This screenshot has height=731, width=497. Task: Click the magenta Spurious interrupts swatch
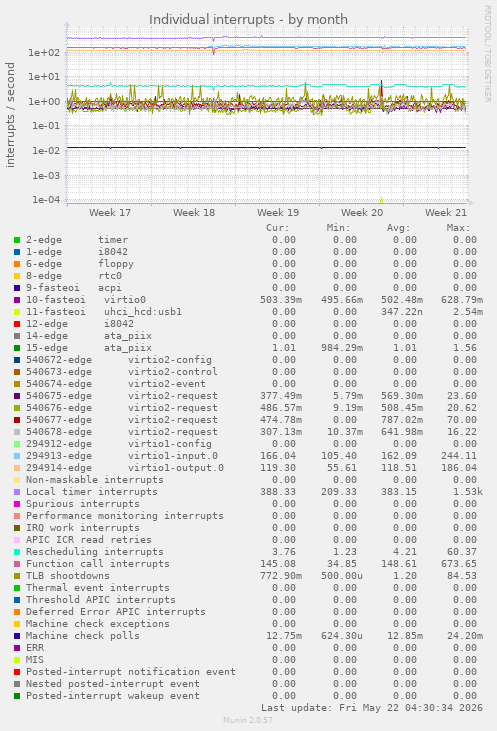[x=17, y=504]
